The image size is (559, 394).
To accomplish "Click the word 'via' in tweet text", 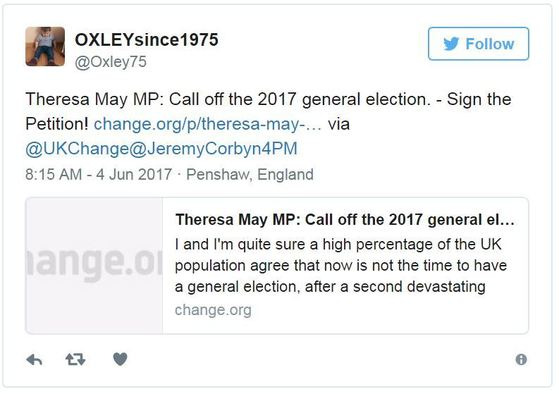I will (x=339, y=124).
